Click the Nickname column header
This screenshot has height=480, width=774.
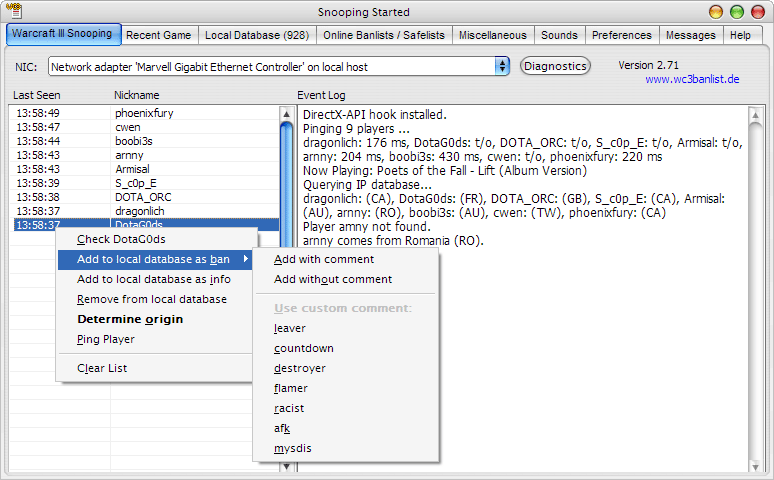(137, 95)
